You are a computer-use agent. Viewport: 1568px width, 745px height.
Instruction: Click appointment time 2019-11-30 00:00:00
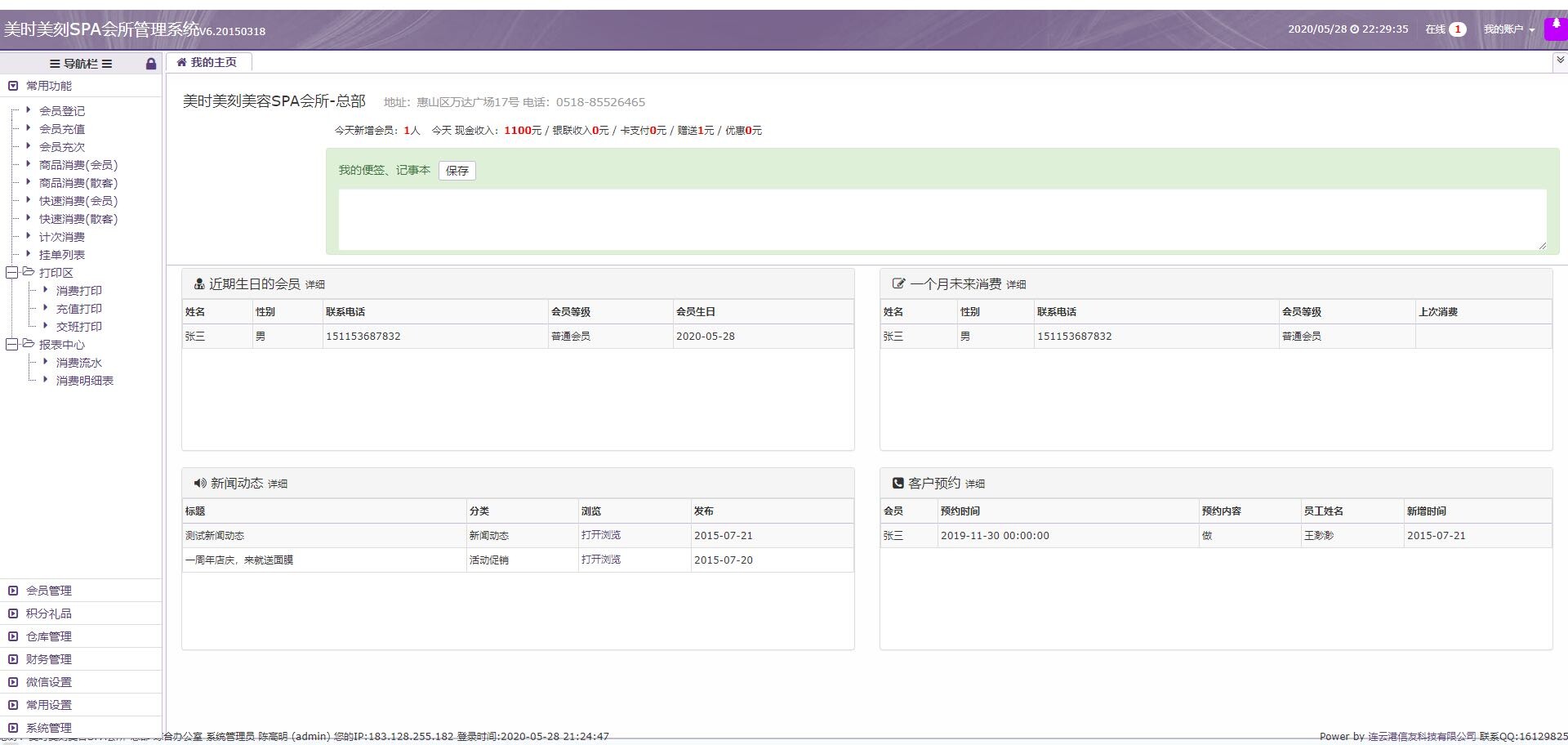coord(995,536)
